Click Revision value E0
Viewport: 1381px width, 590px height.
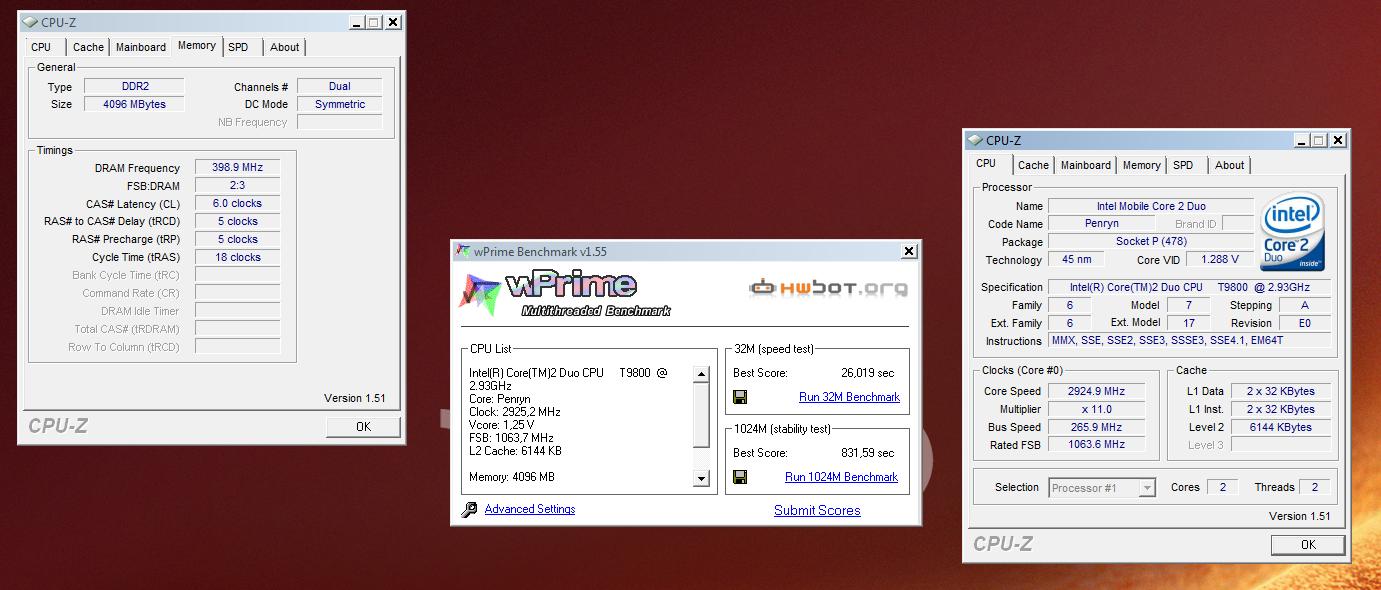(x=1305, y=323)
